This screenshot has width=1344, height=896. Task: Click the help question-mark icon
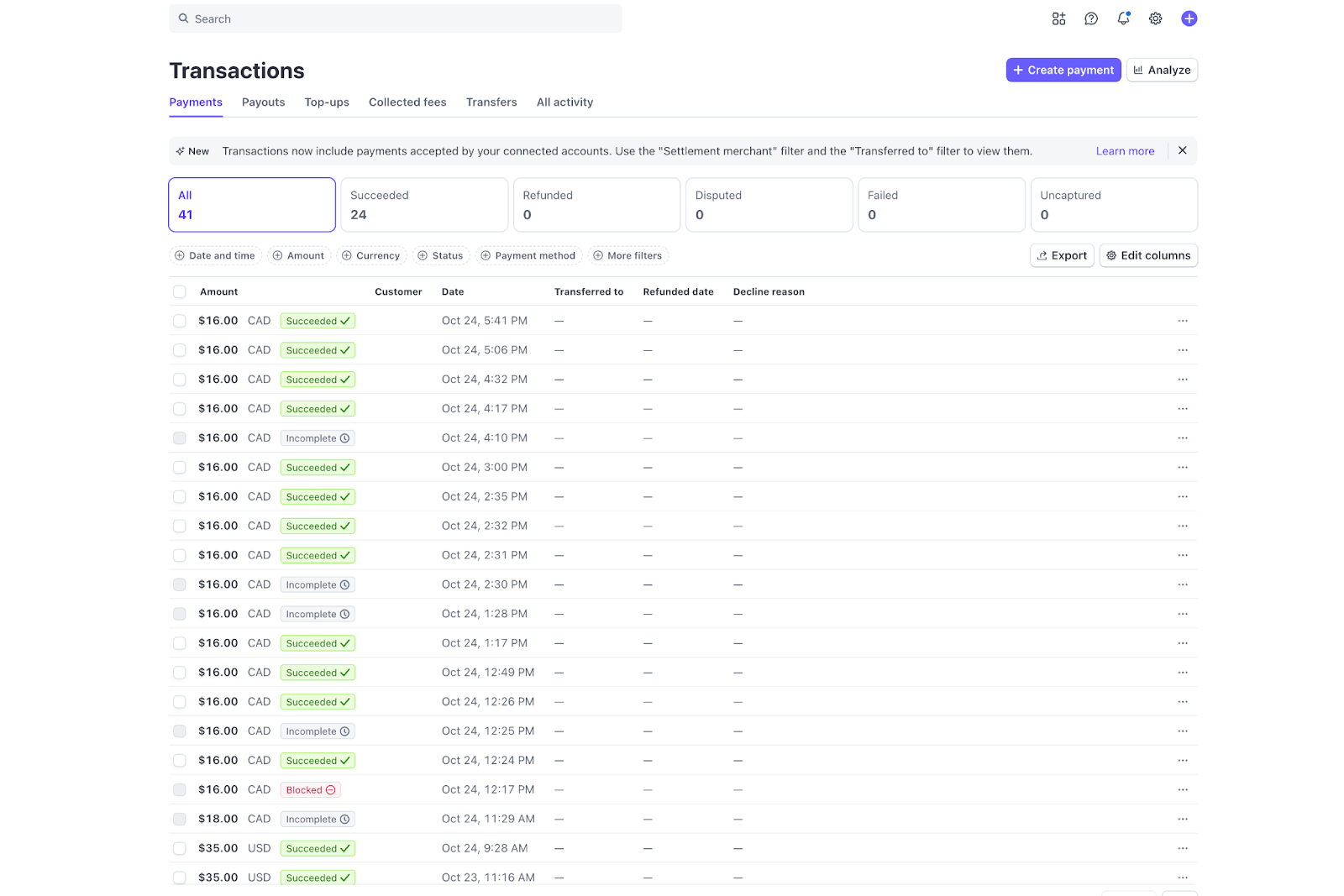[1090, 18]
